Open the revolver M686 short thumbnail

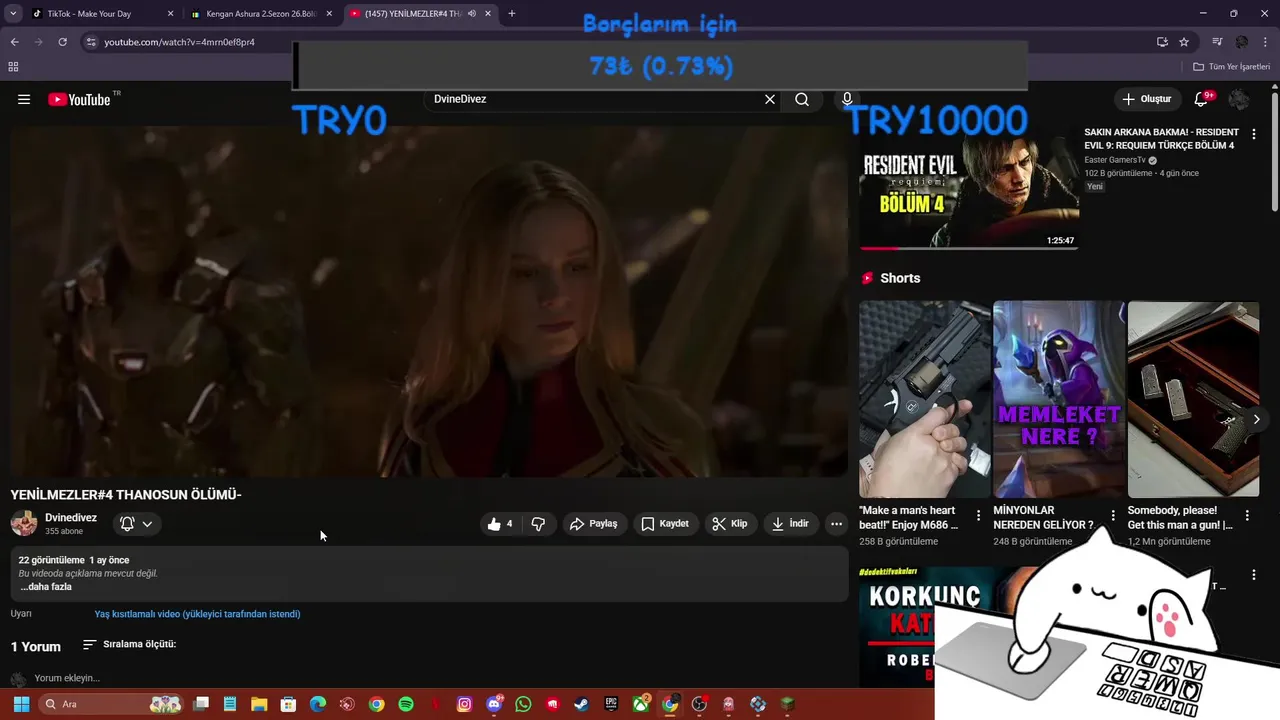tap(925, 399)
